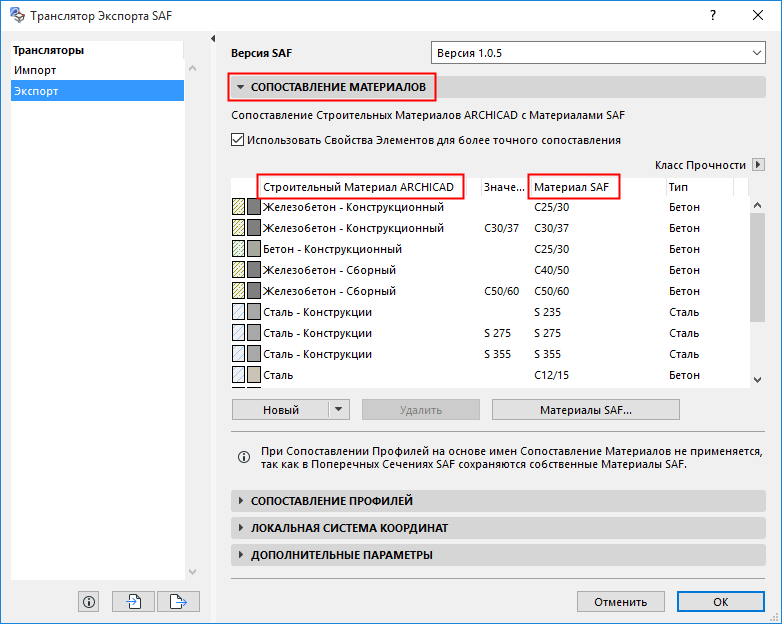This screenshot has width=782, height=624.
Task: Select Железобетон - Сборный row with C40/50
Action: 490,270
